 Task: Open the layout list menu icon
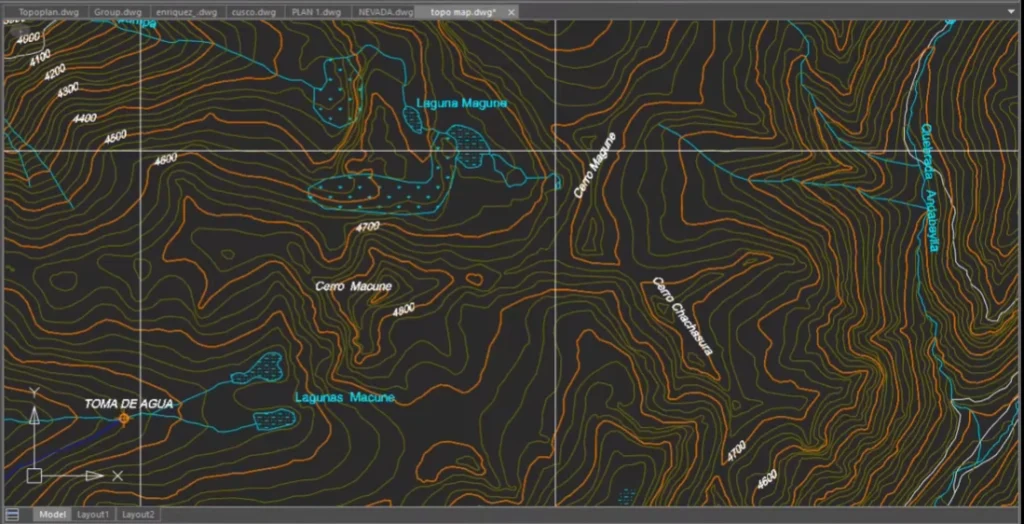[13, 514]
